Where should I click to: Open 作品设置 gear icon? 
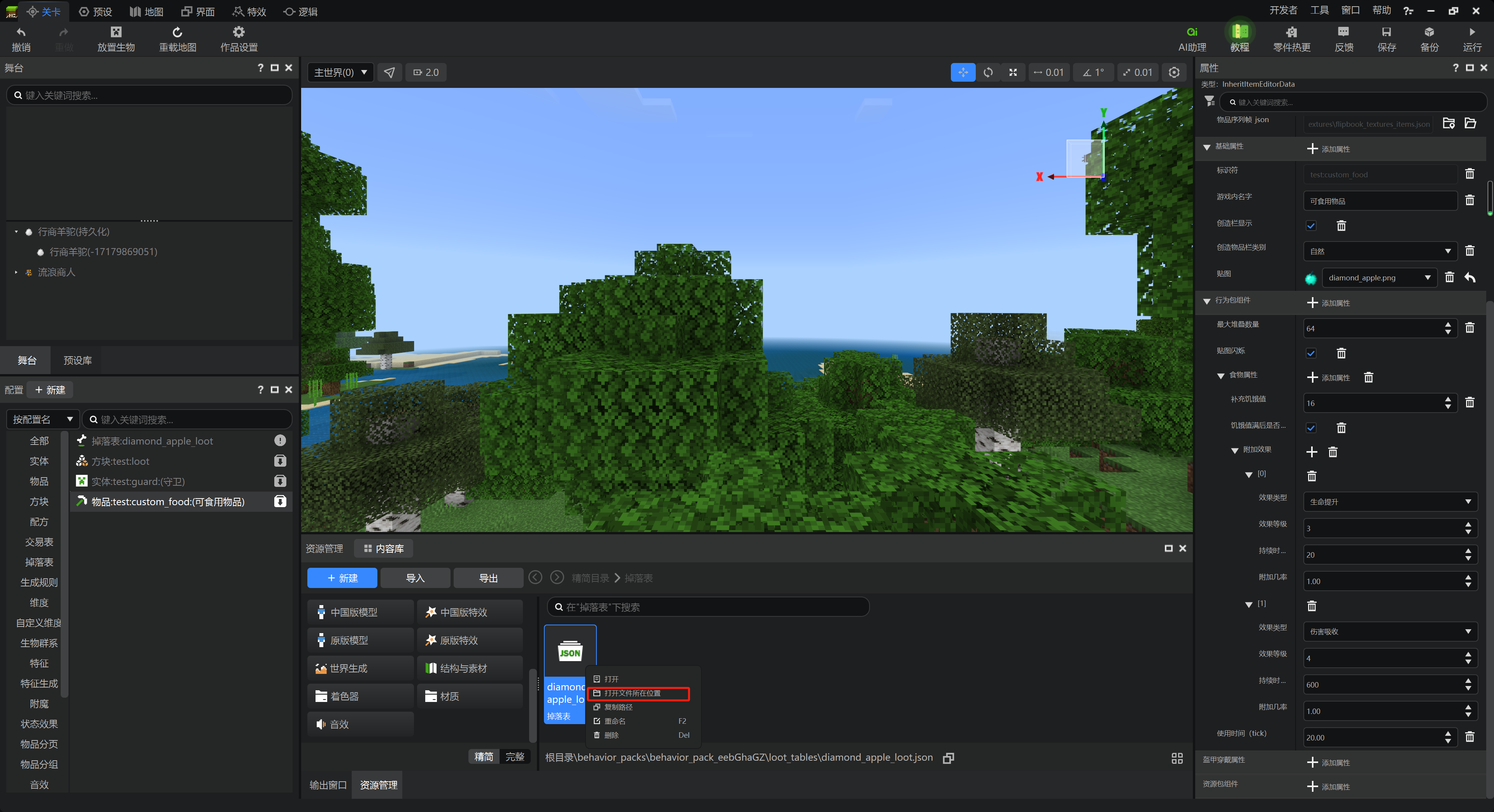coord(238,32)
